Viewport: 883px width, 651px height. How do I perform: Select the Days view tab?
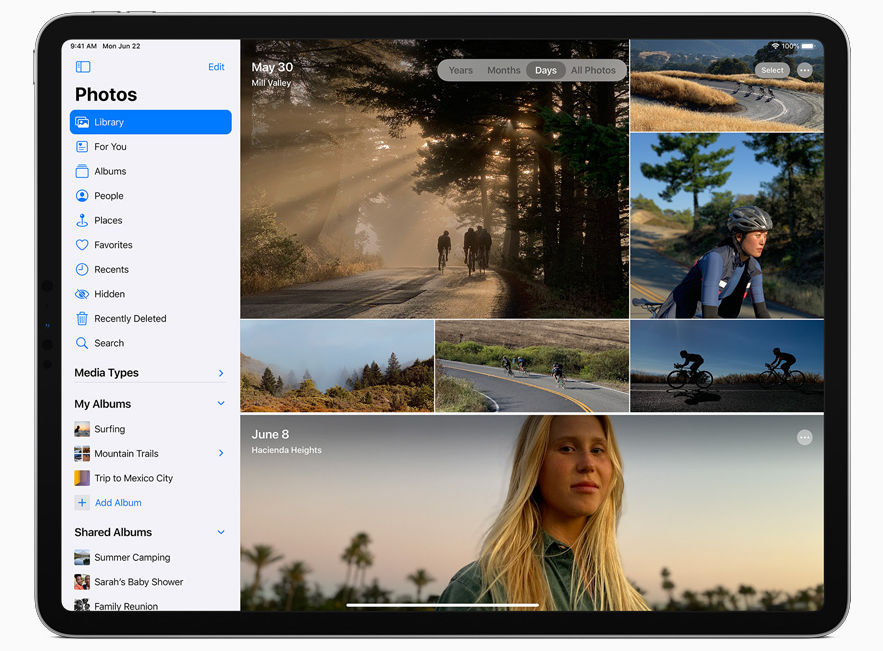tap(546, 70)
